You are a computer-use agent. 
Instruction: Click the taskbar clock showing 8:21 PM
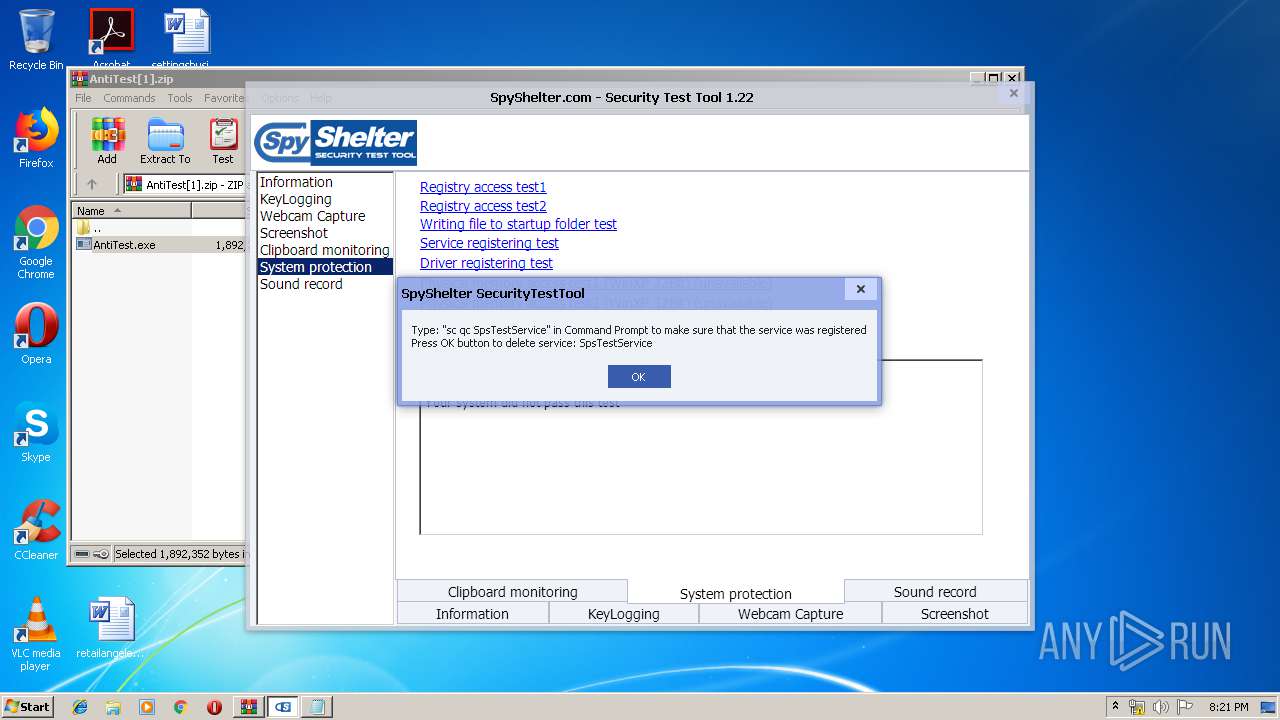[x=1228, y=707]
